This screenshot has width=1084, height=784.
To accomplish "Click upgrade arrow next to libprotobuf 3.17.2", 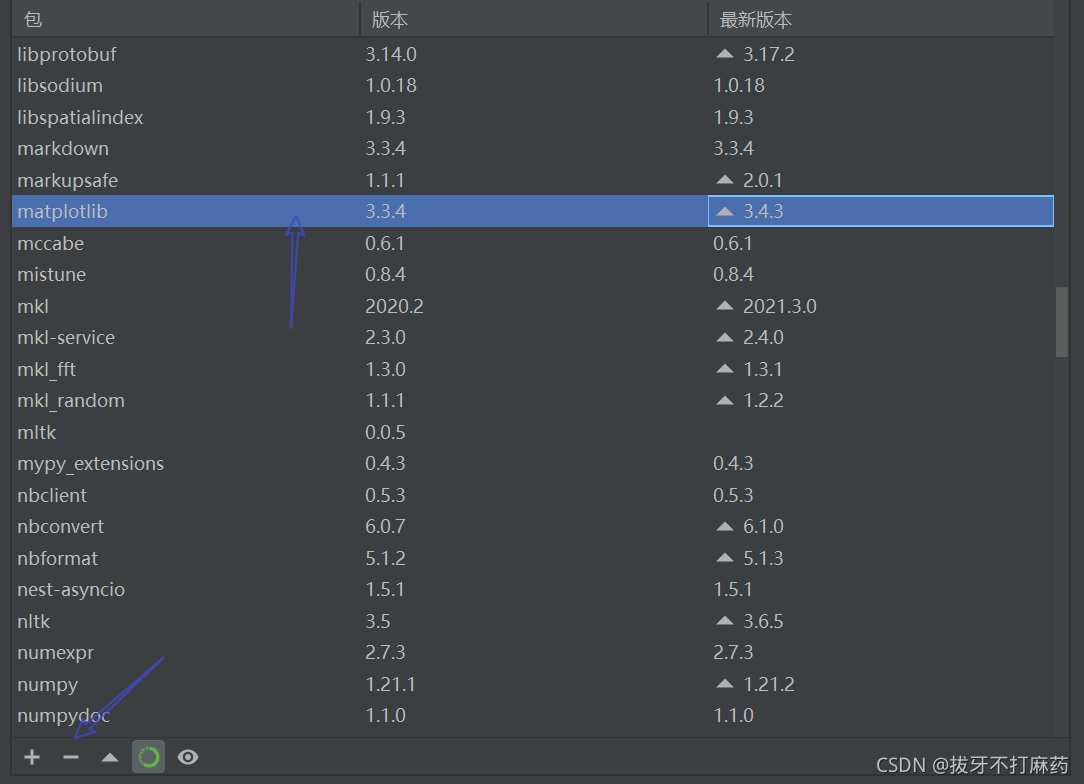I will 724,54.
